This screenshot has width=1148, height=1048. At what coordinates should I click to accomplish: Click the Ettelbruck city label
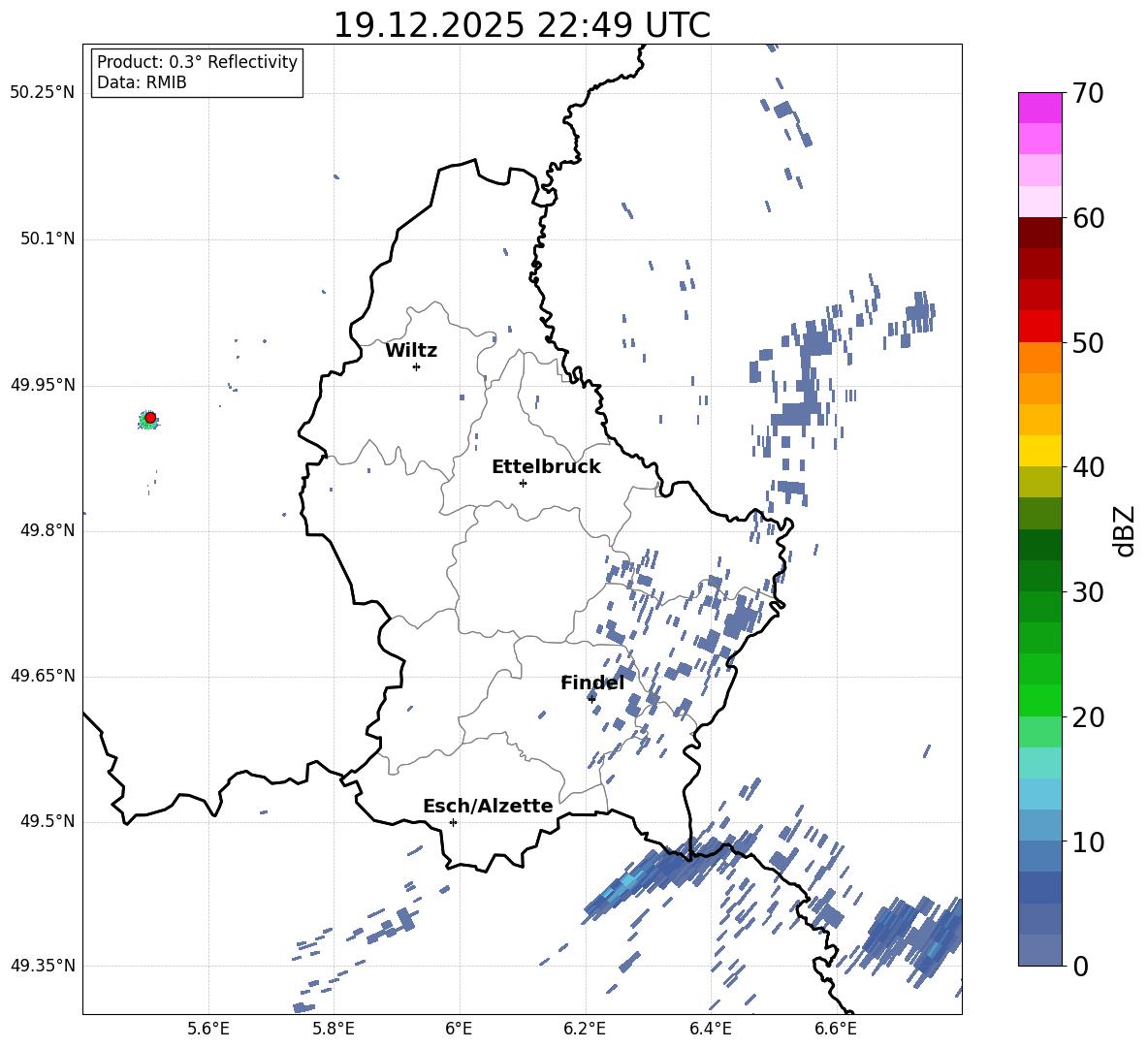[546, 467]
